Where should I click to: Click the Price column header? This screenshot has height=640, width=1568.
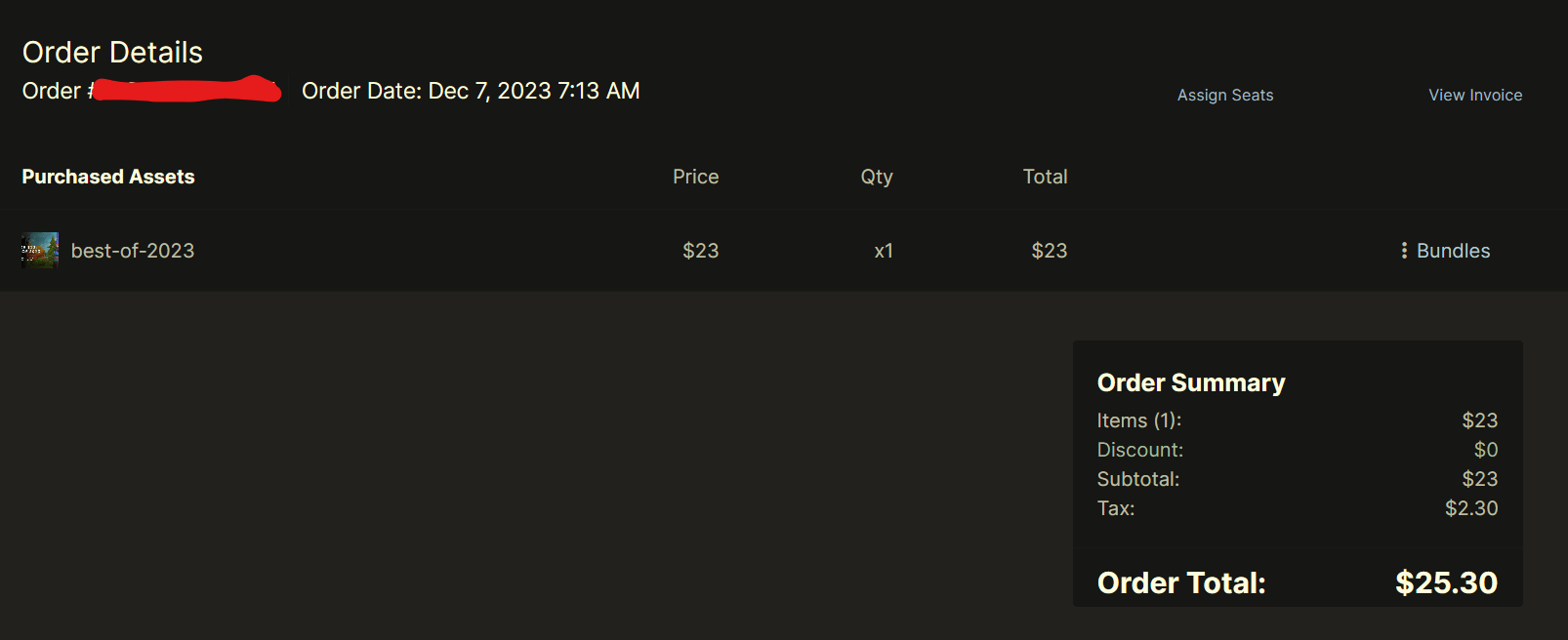[695, 177]
